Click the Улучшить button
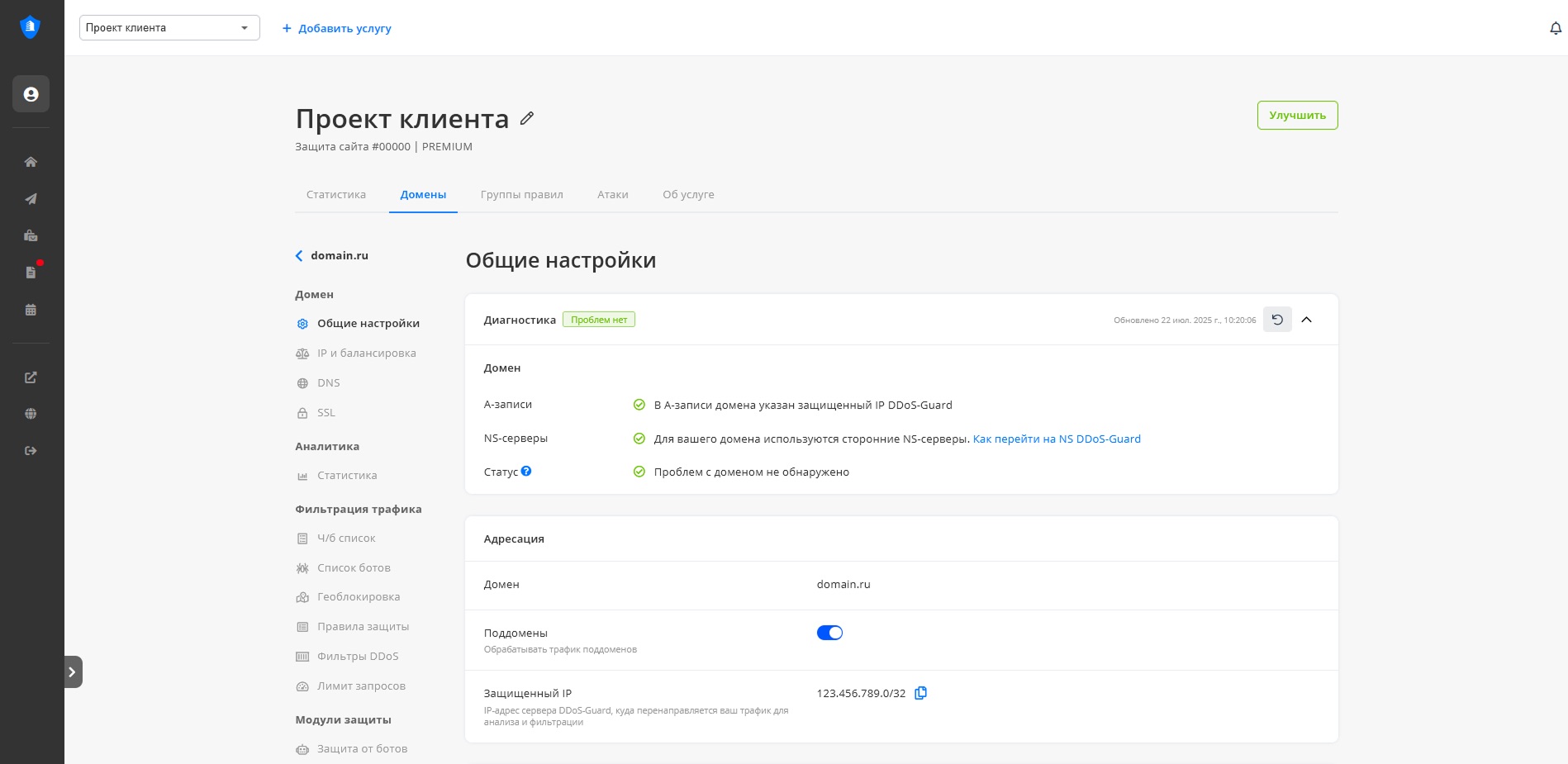This screenshot has width=1568, height=764. [1297, 116]
